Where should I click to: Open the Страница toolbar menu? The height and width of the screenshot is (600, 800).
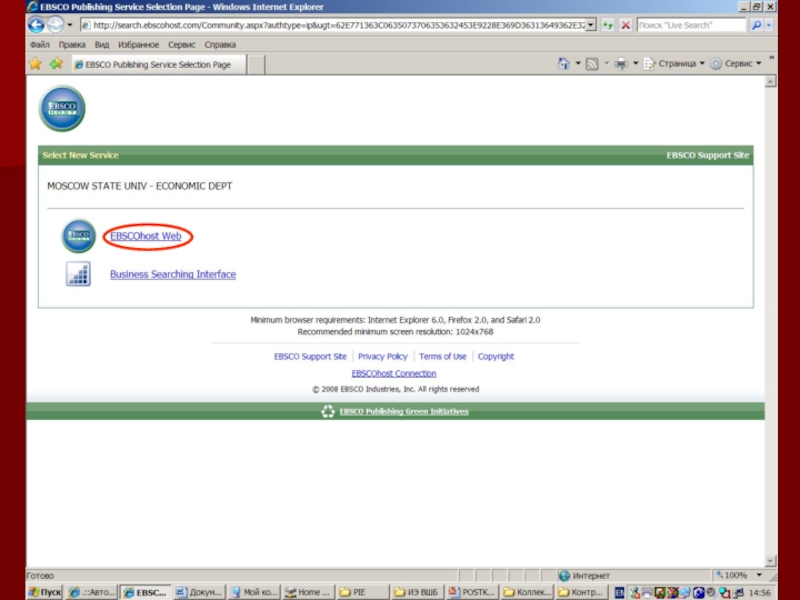(x=674, y=64)
